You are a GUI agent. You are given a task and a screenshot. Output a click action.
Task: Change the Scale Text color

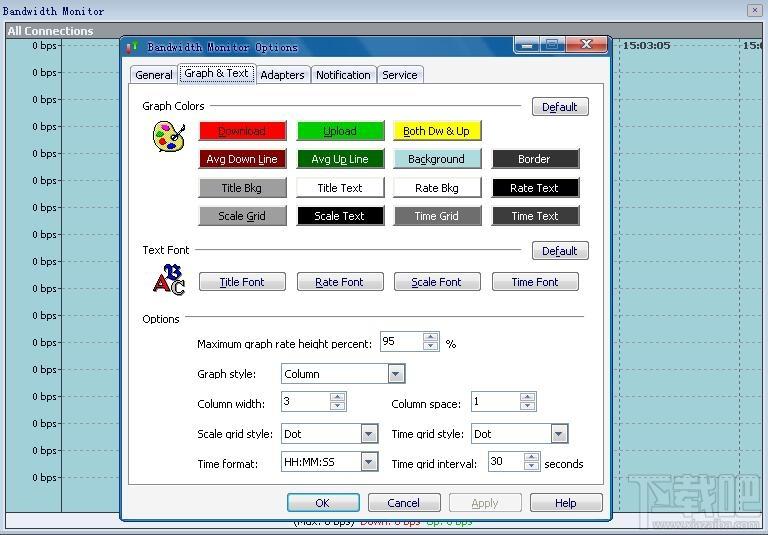(x=340, y=216)
